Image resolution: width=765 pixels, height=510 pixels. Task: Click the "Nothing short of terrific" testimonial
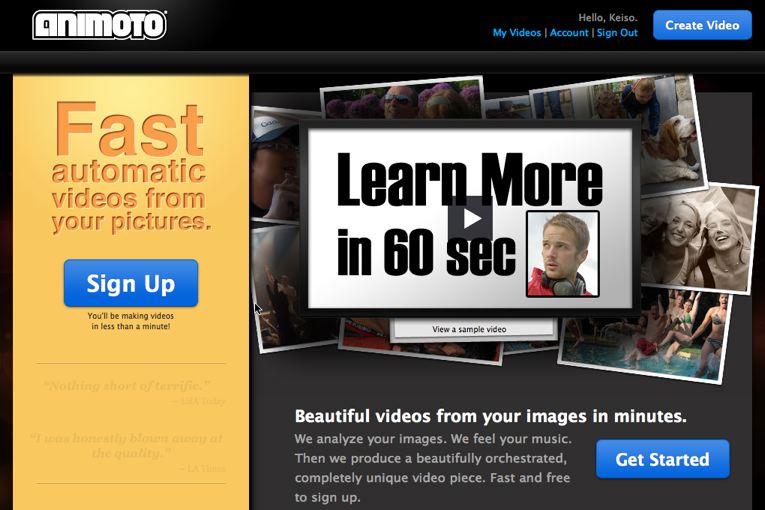tap(126, 386)
